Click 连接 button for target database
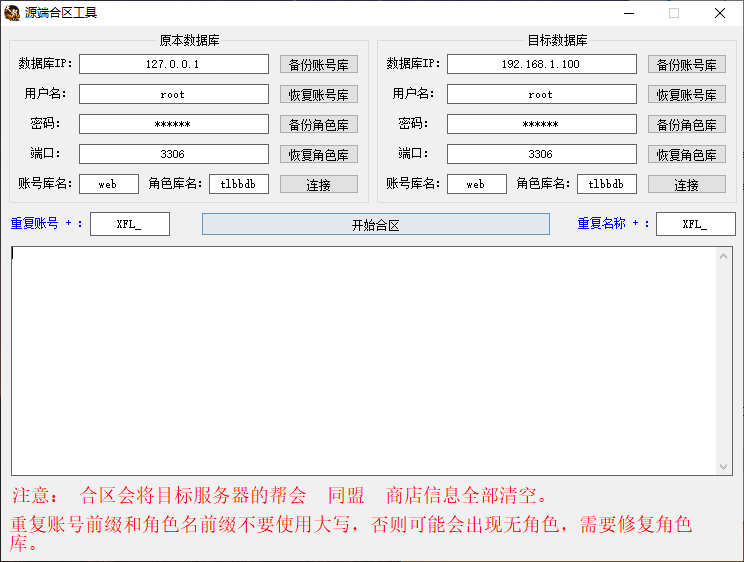This screenshot has height=562, width=744. (687, 184)
